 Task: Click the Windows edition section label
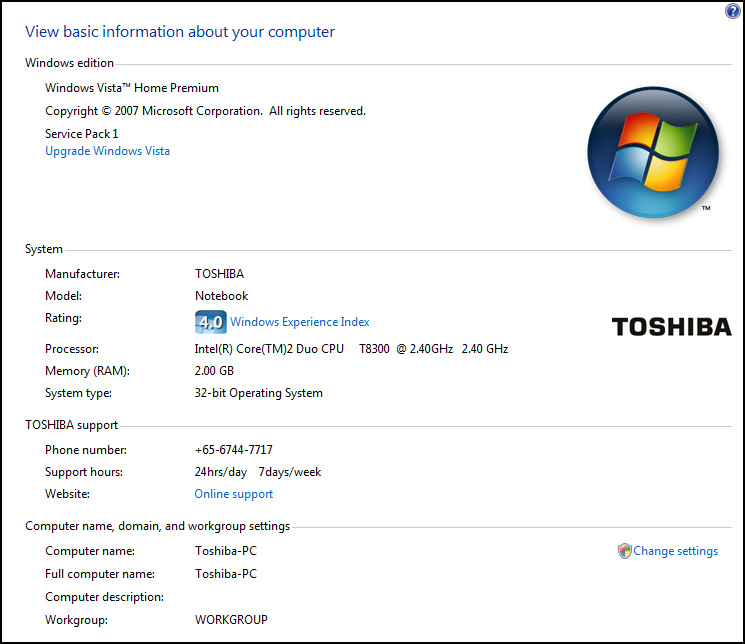(x=69, y=63)
